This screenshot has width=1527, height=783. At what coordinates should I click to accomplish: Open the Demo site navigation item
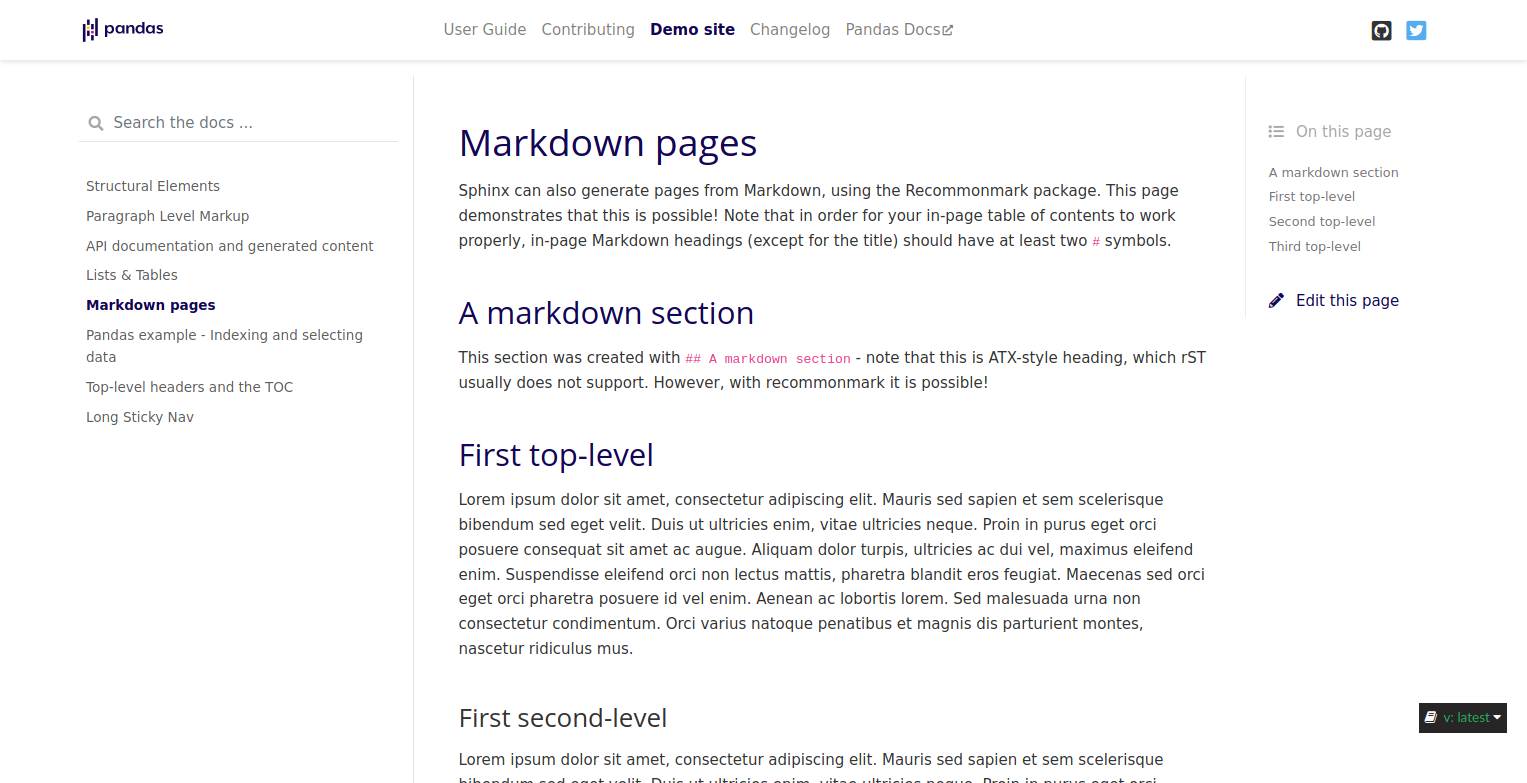coord(692,29)
